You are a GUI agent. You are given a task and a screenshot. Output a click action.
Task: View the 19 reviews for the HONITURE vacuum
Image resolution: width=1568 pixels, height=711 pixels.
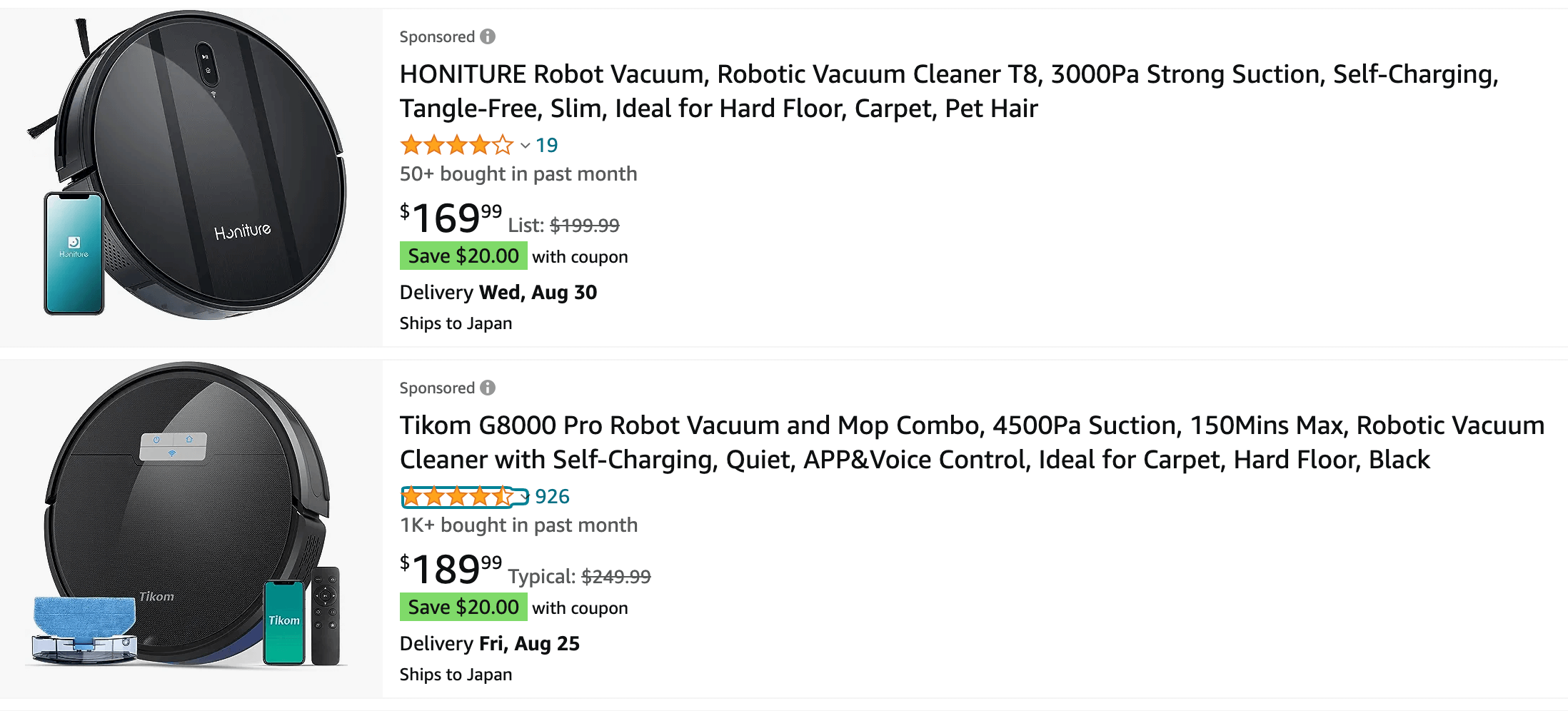547,146
